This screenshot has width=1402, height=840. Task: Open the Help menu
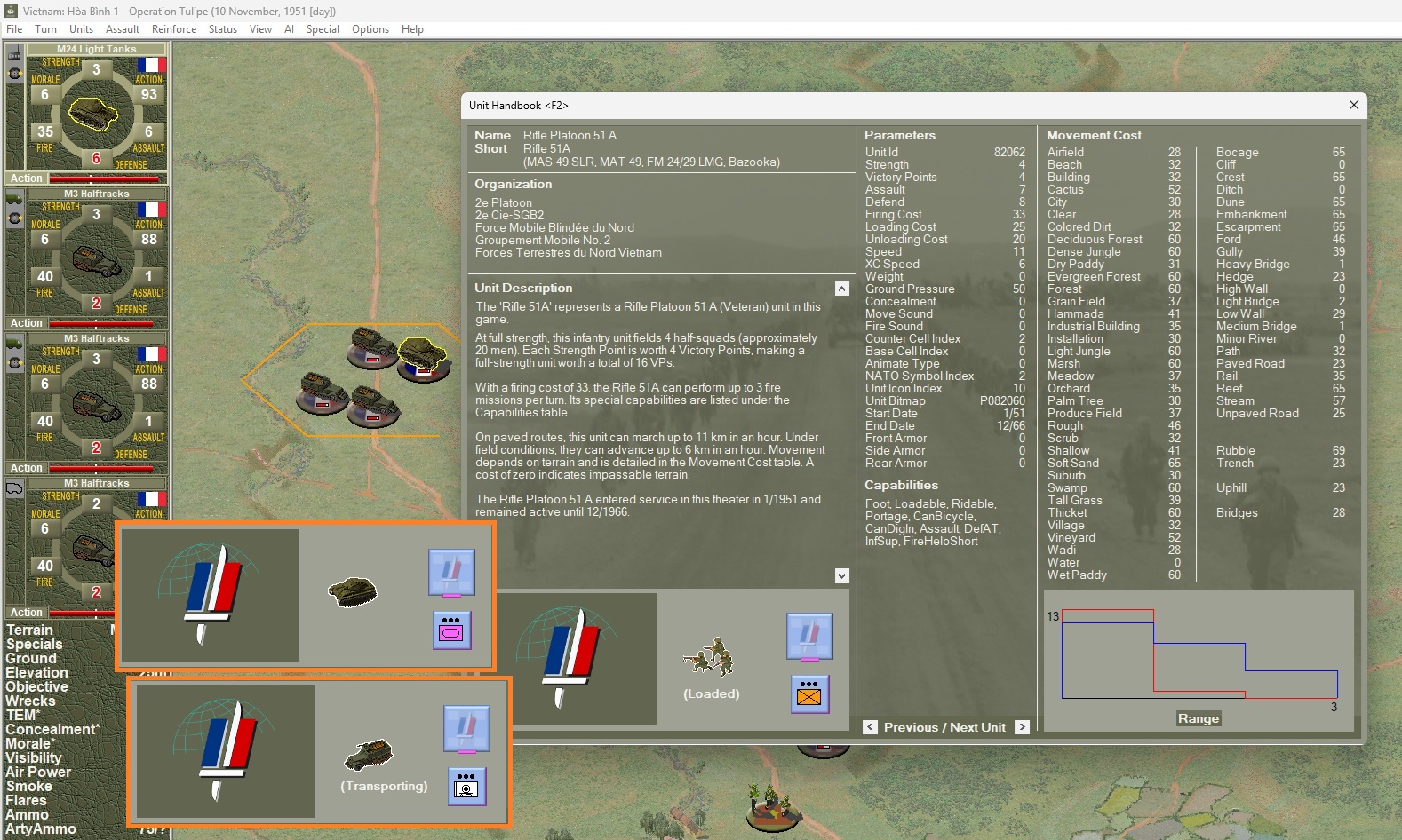412,29
